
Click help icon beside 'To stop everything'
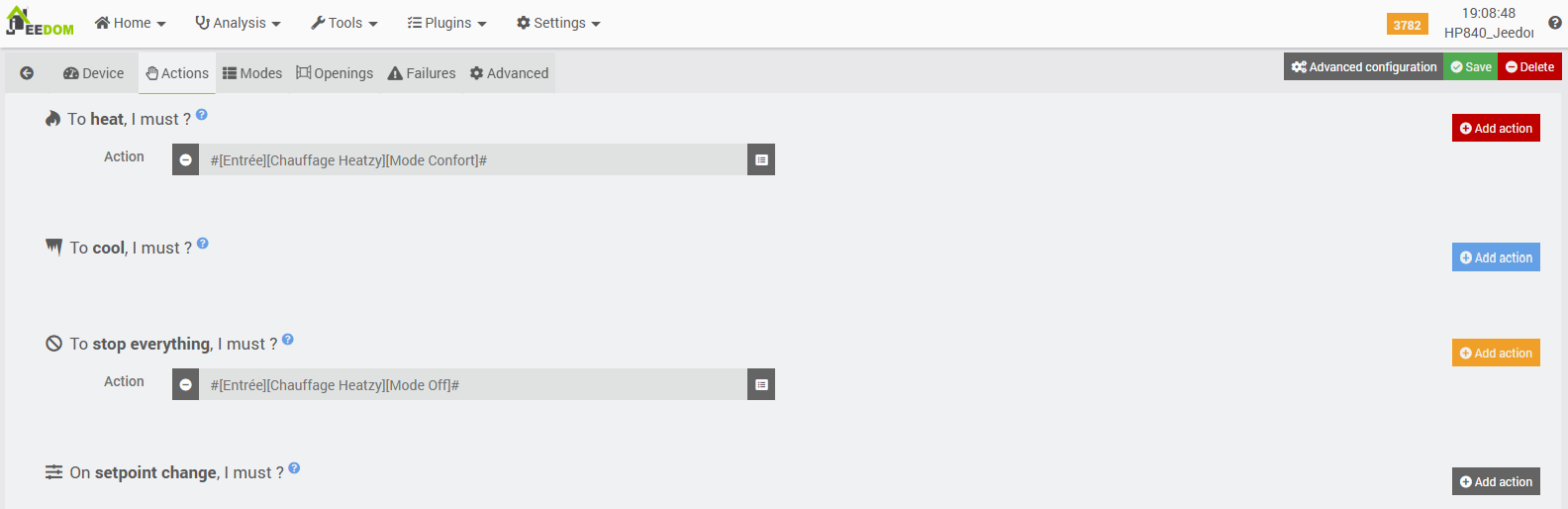288,340
